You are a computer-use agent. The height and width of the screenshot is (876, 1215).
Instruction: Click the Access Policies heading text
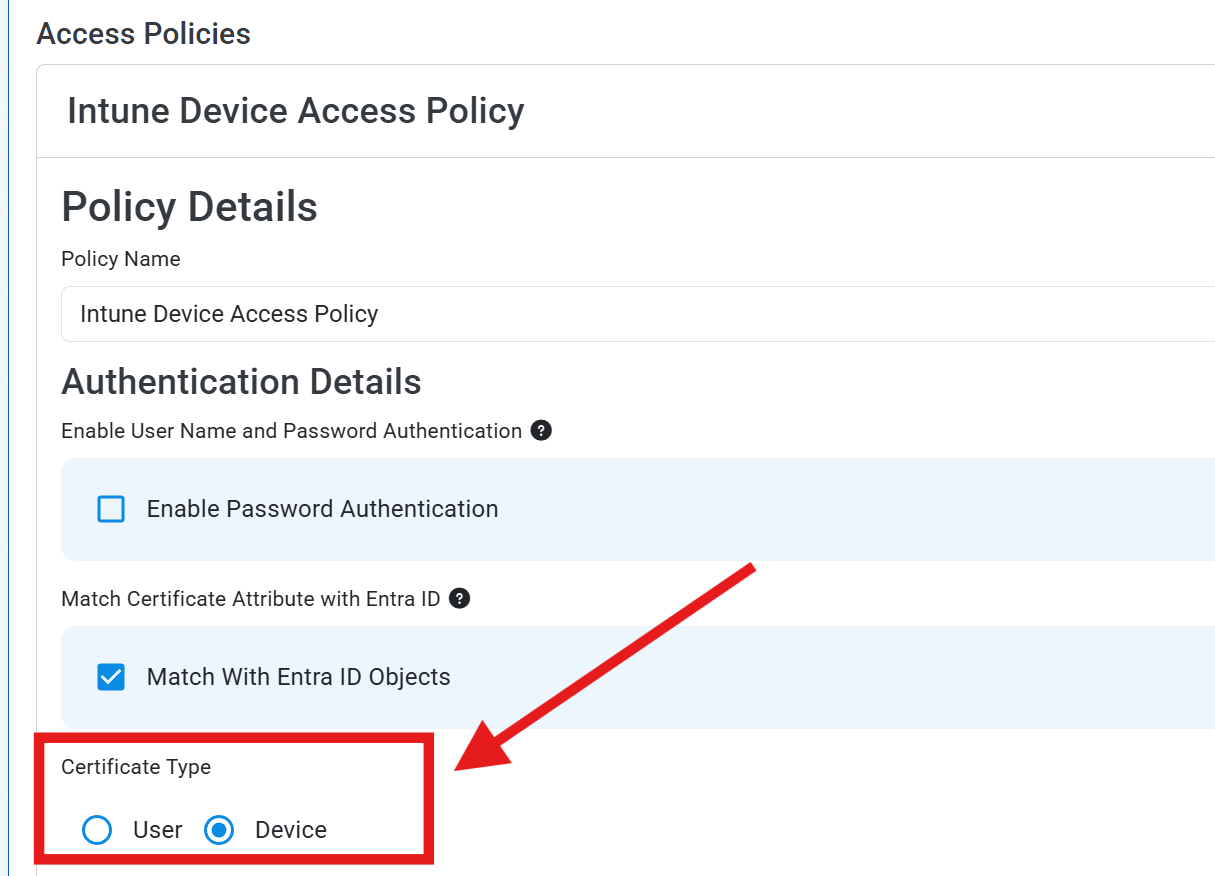pyautogui.click(x=143, y=33)
